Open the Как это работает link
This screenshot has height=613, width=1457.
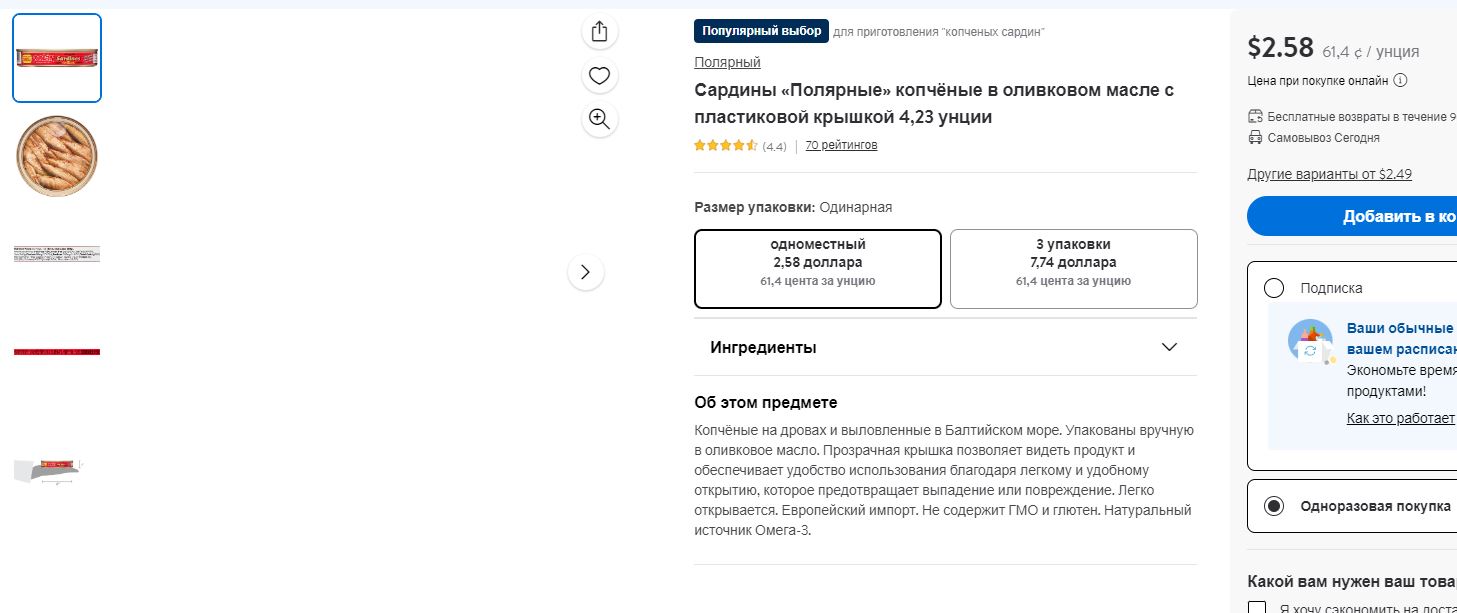point(1400,418)
